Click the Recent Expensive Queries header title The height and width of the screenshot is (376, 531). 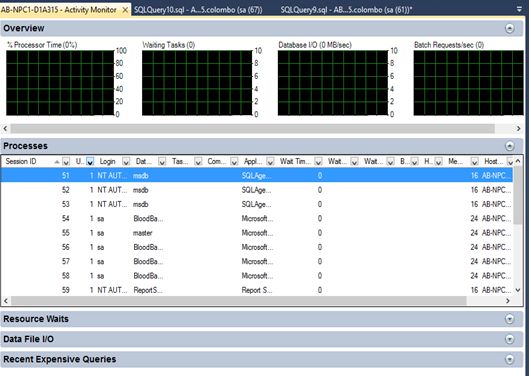point(60,359)
